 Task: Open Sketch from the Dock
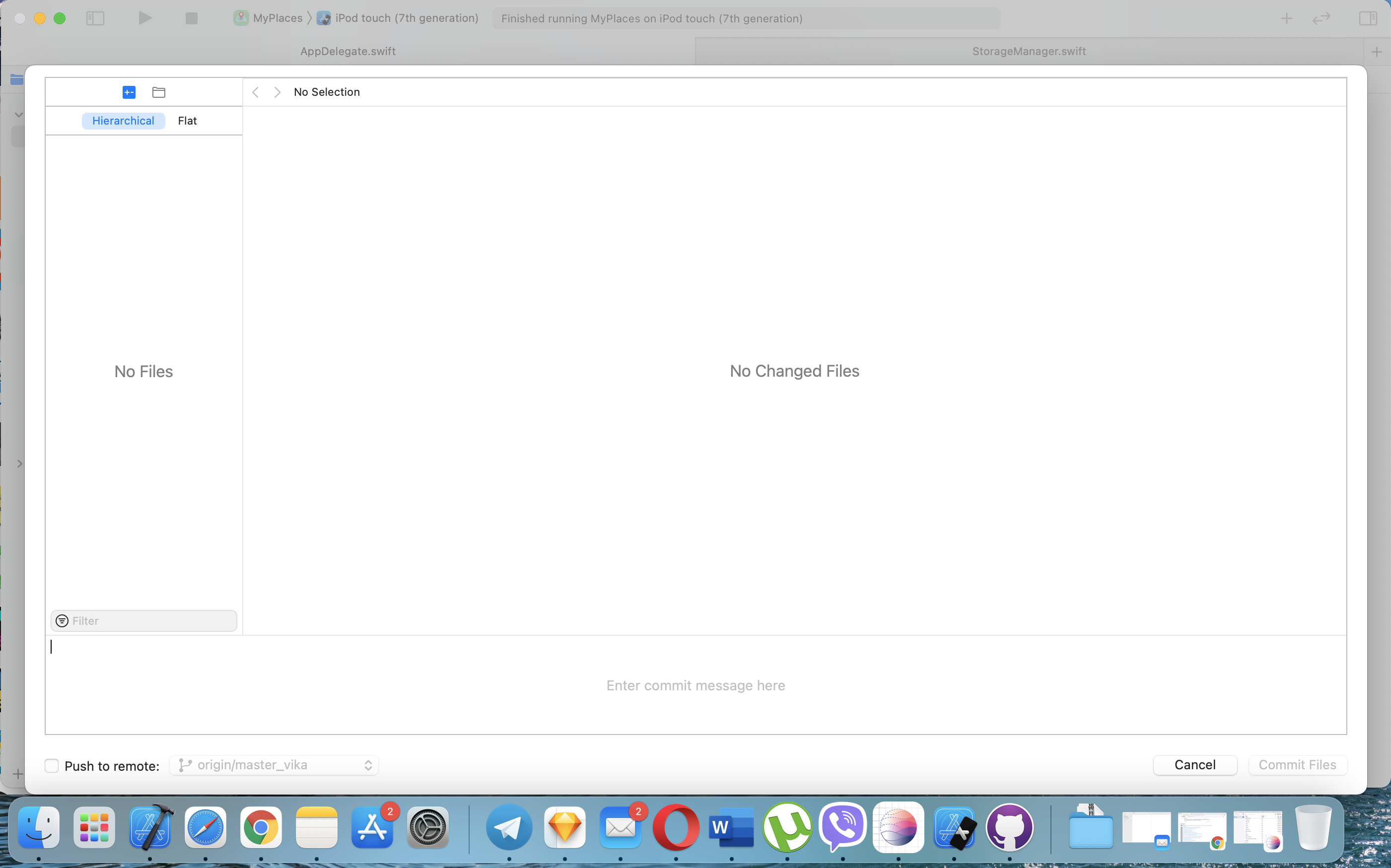click(x=565, y=827)
